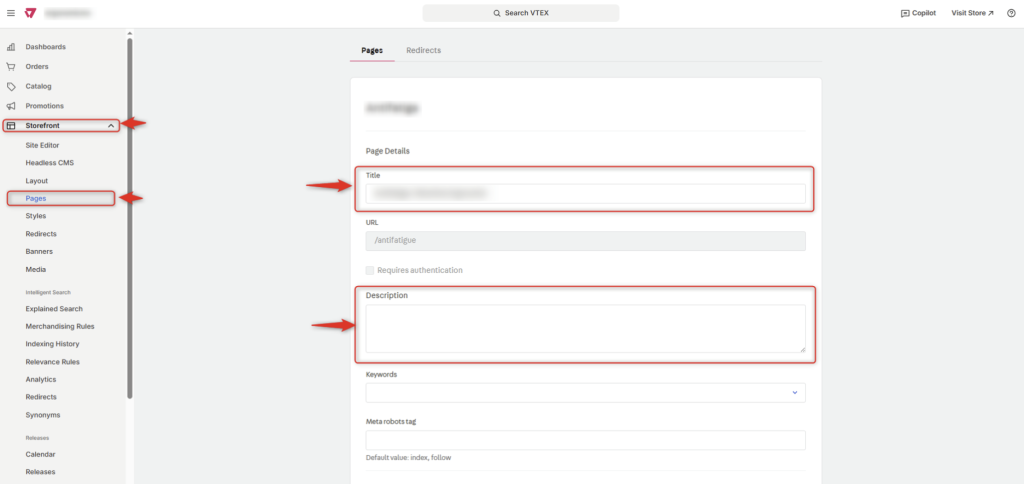Image resolution: width=1024 pixels, height=484 pixels.
Task: Open Explained Search
Action: 54,308
